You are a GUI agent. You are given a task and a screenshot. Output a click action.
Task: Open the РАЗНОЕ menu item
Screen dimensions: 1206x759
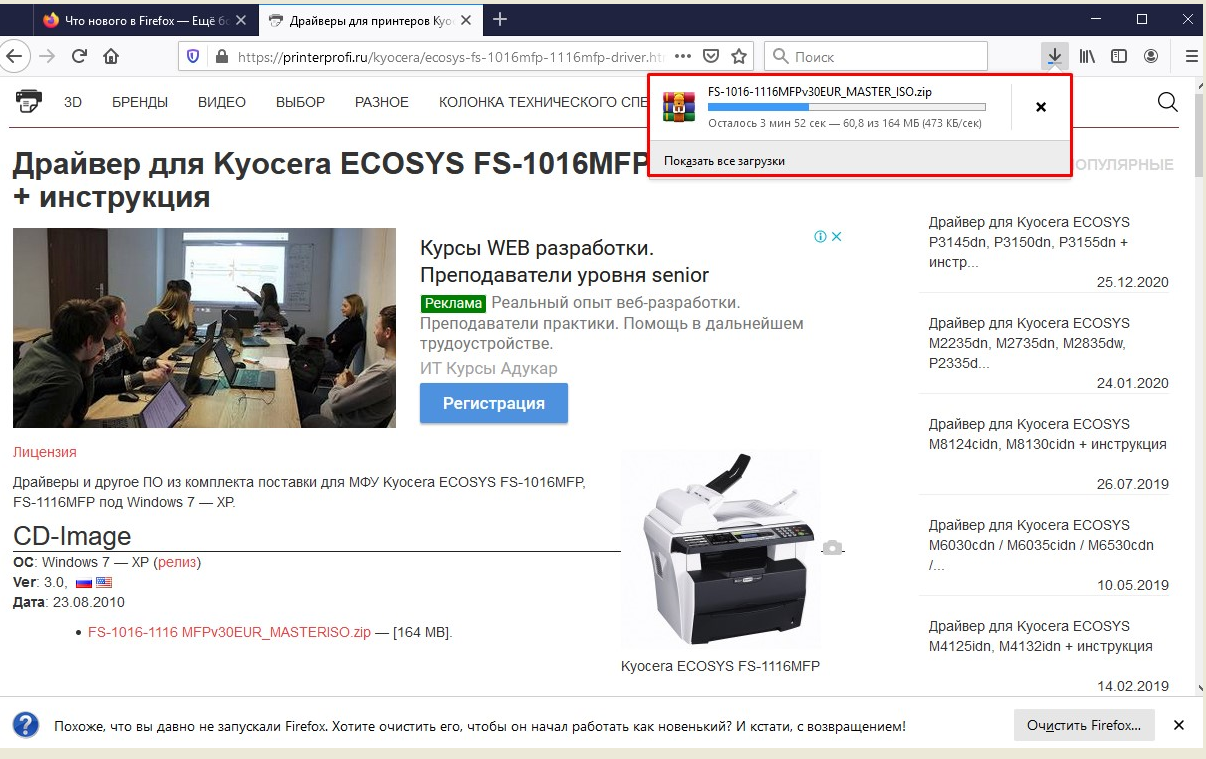point(382,102)
